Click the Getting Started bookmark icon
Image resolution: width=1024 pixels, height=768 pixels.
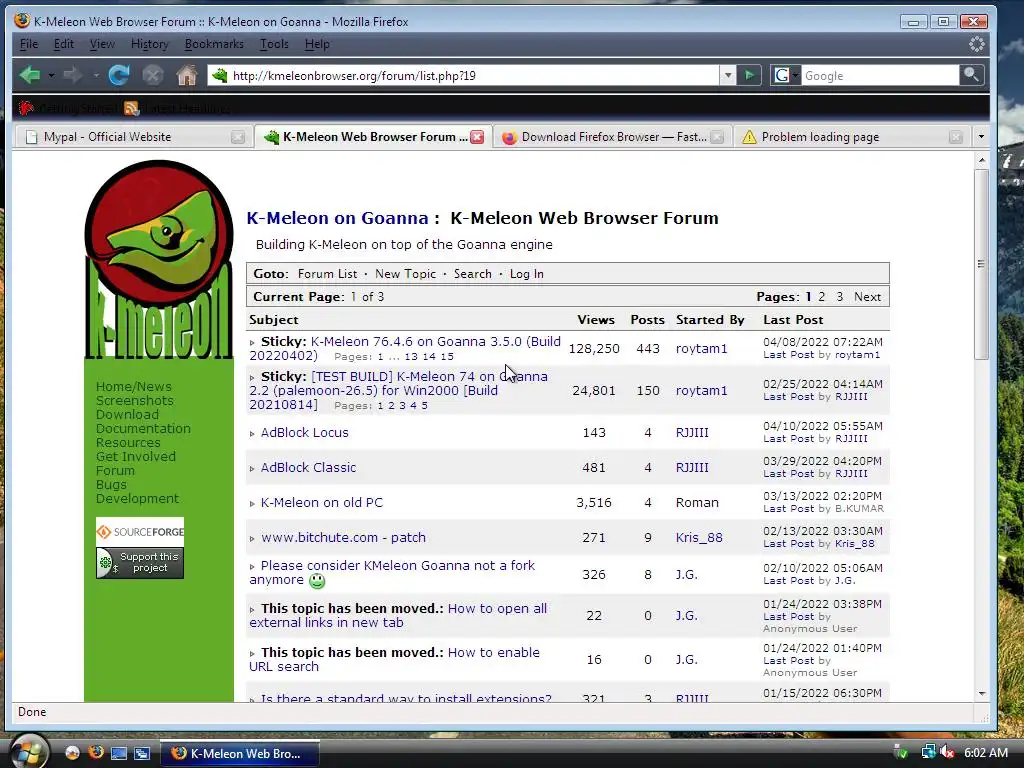[25, 108]
